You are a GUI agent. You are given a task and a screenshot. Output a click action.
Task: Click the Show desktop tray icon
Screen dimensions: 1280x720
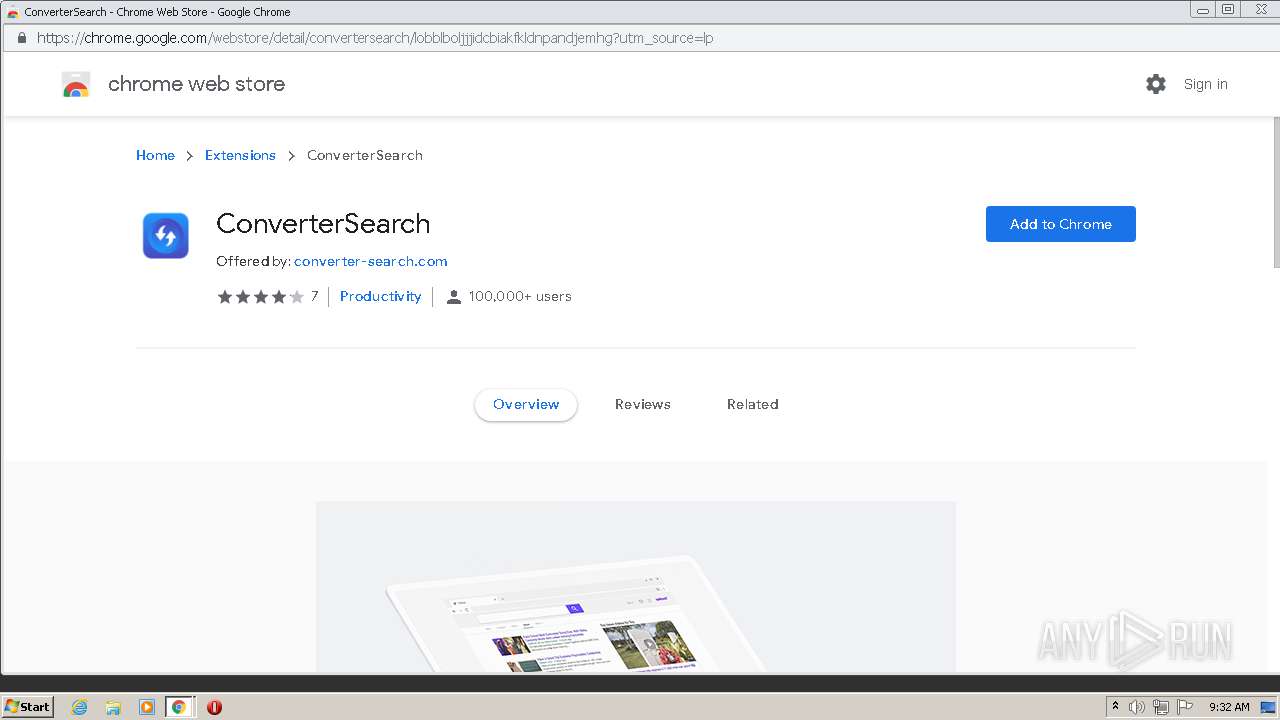tap(1268, 707)
